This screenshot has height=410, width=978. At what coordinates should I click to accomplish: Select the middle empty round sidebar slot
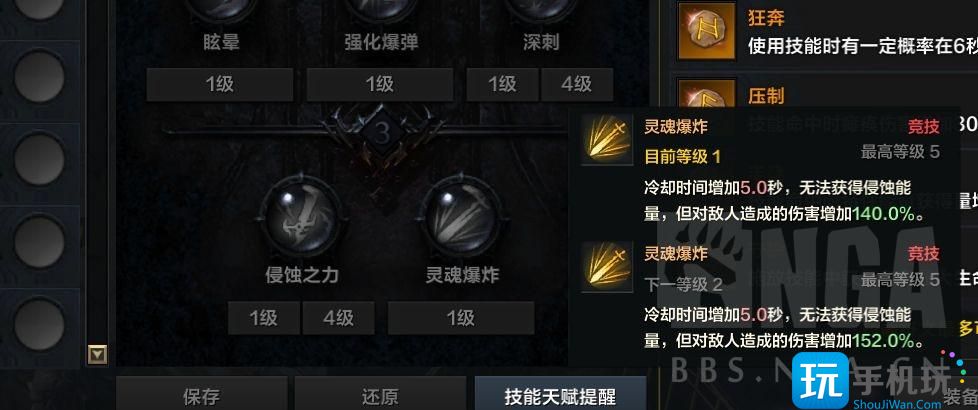[39, 157]
